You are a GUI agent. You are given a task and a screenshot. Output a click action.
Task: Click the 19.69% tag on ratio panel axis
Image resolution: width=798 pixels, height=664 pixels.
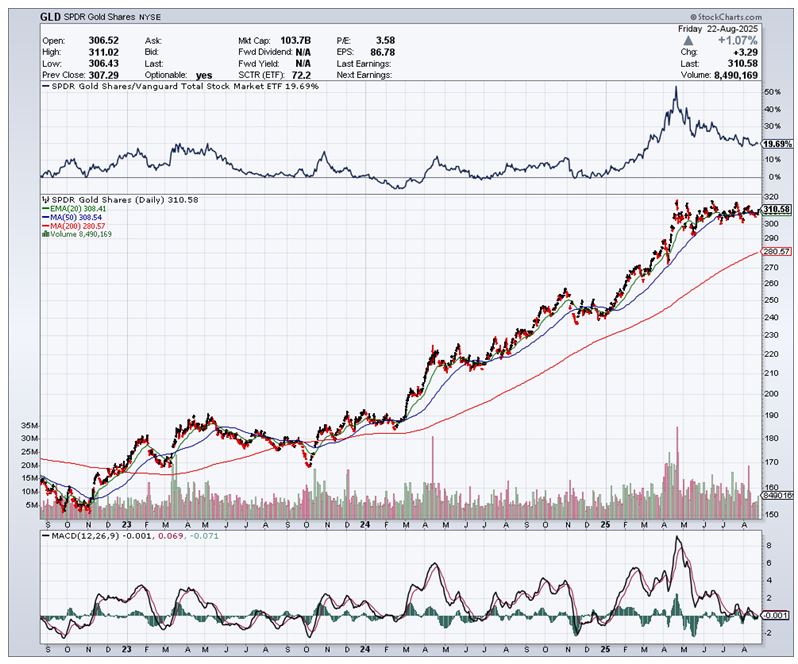click(x=777, y=145)
